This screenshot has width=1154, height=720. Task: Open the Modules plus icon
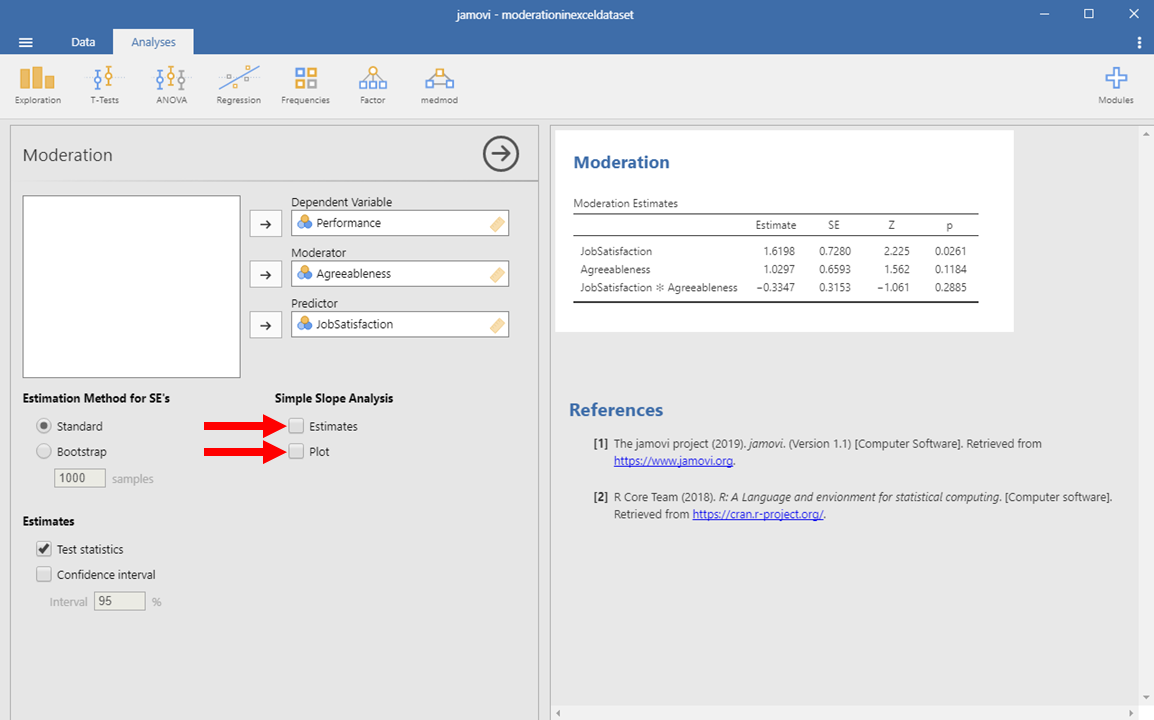tap(1115, 84)
